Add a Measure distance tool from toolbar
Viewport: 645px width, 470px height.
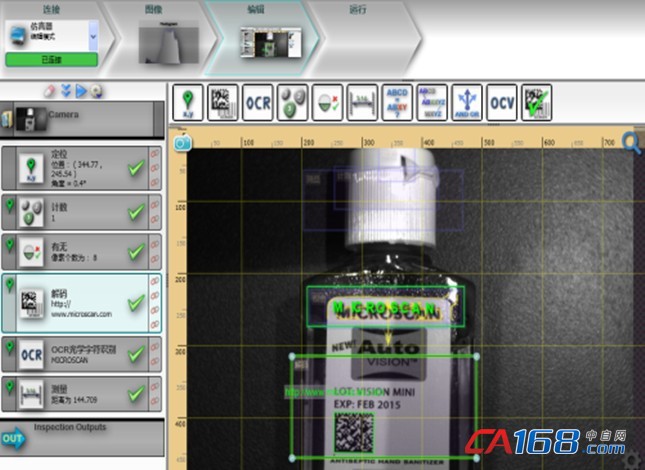click(x=362, y=102)
